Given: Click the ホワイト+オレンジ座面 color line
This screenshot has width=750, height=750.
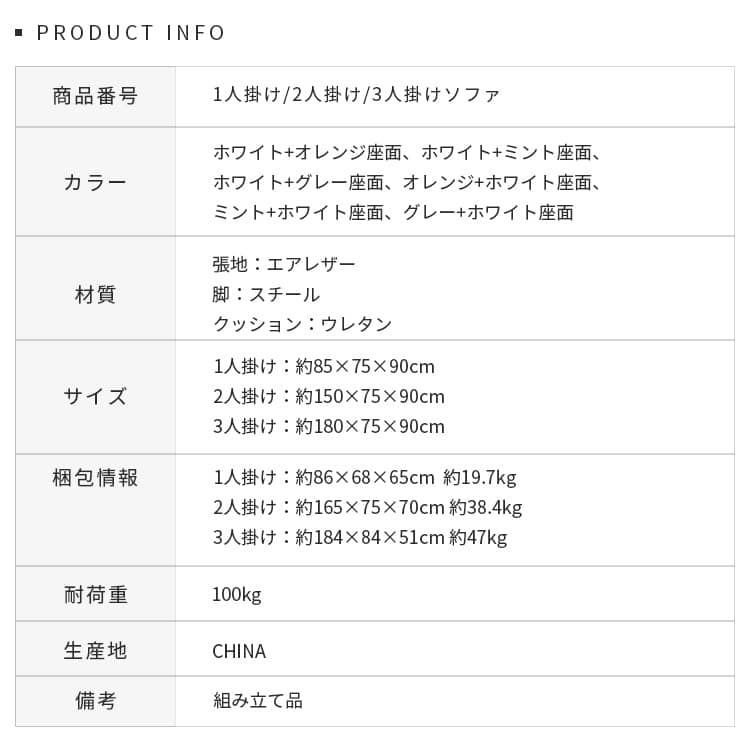Looking at the screenshot, I should click(307, 153).
